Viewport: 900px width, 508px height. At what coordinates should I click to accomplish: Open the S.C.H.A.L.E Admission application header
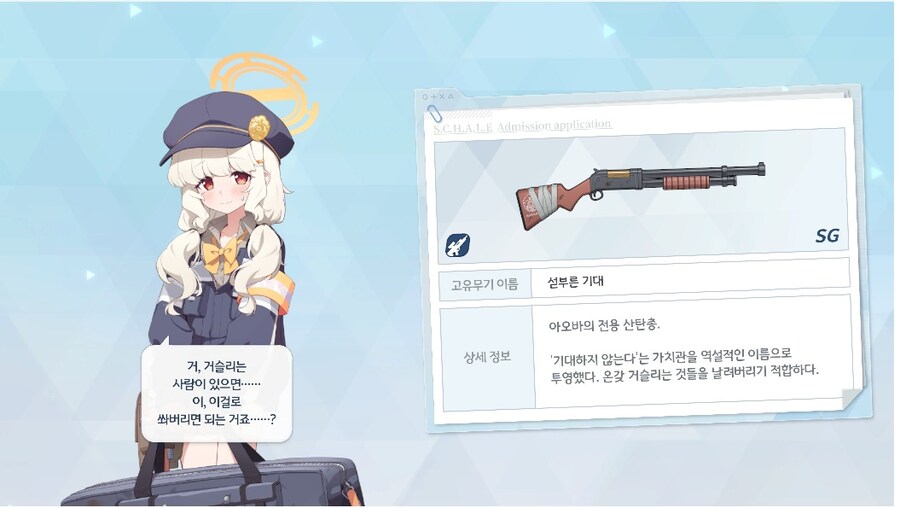coord(522,126)
